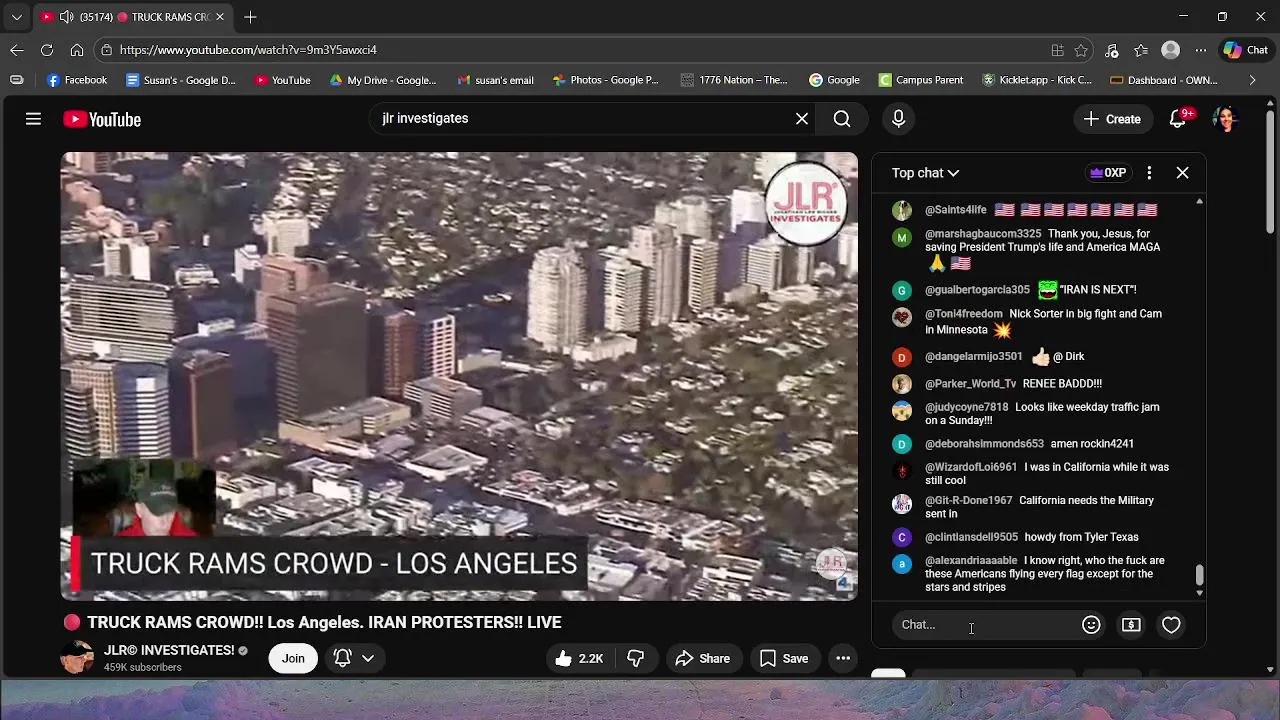This screenshot has height=720, width=1280.
Task: Reload the current page
Action: point(46,49)
